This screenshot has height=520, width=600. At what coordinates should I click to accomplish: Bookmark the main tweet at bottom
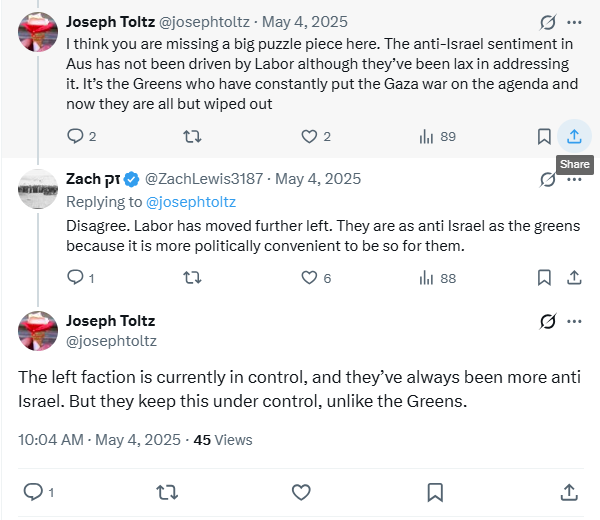[x=435, y=492]
